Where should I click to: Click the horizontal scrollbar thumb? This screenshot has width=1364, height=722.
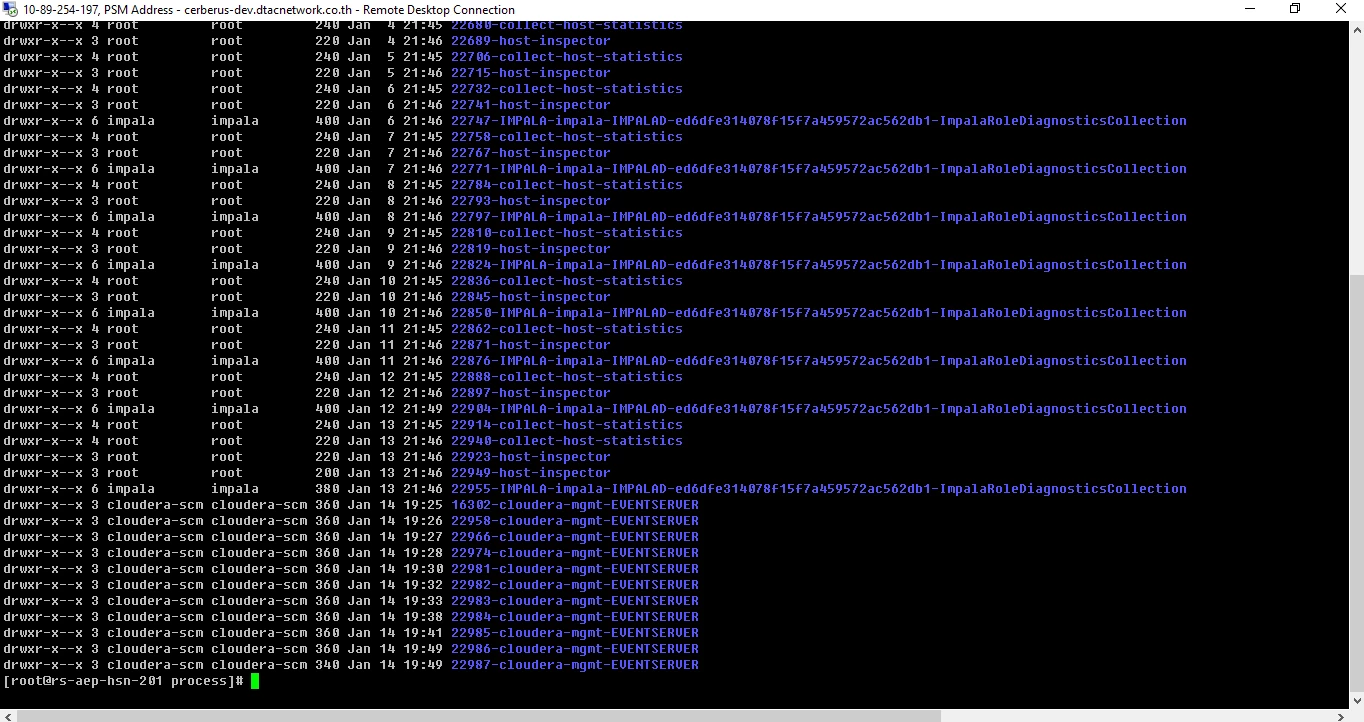pyautogui.click(x=479, y=715)
